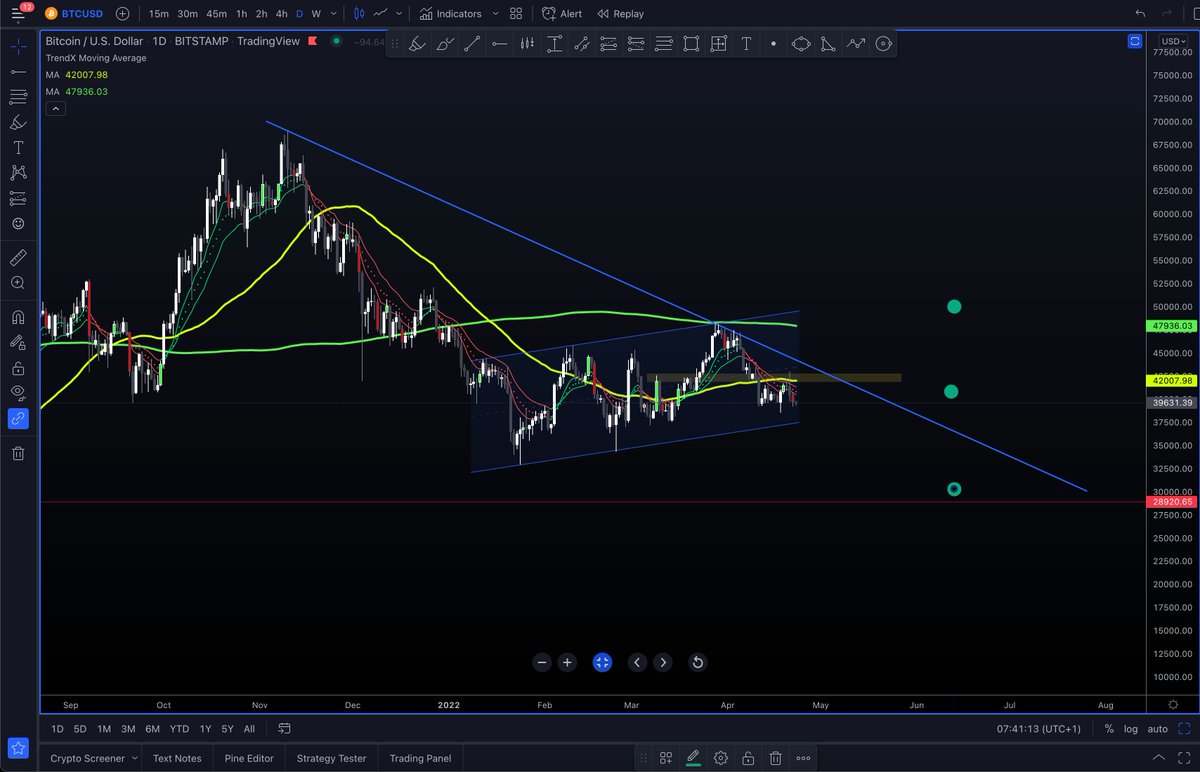The height and width of the screenshot is (772, 1200).
Task: Open the indicator templates grid icon
Action: (x=515, y=14)
